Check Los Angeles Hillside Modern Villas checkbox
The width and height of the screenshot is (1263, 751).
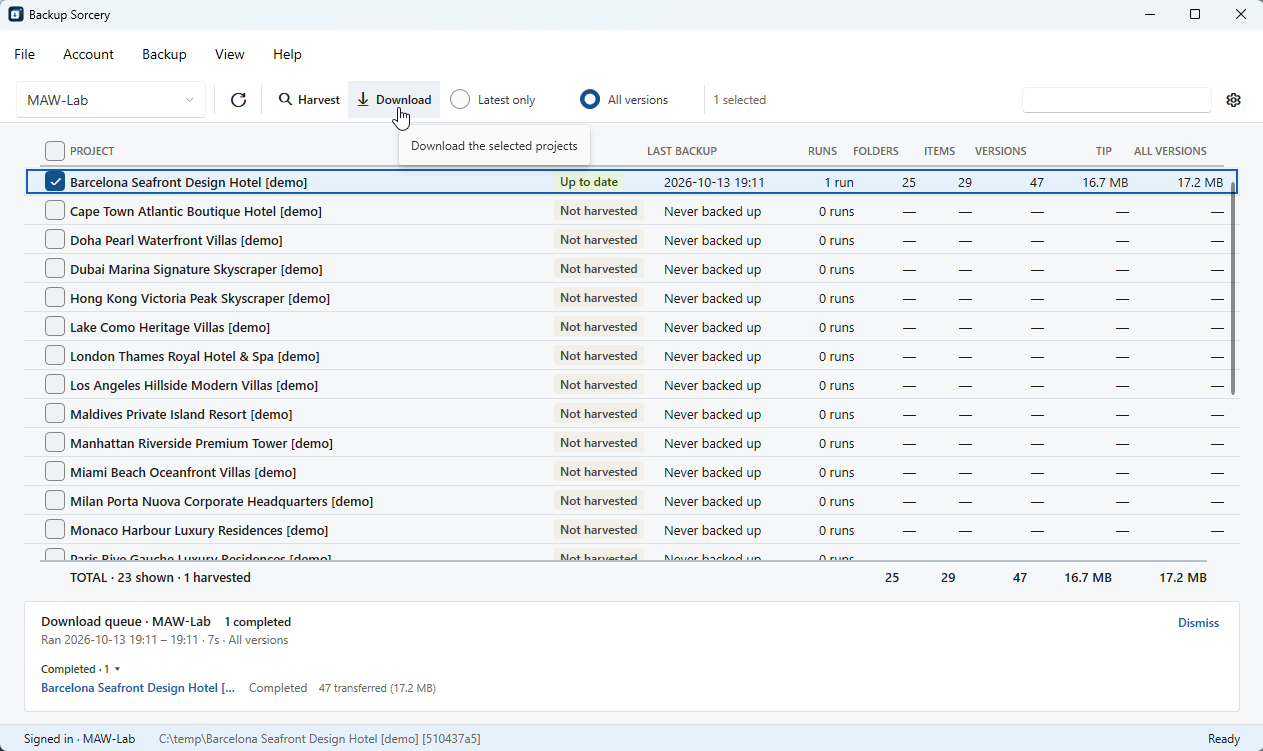tap(55, 385)
